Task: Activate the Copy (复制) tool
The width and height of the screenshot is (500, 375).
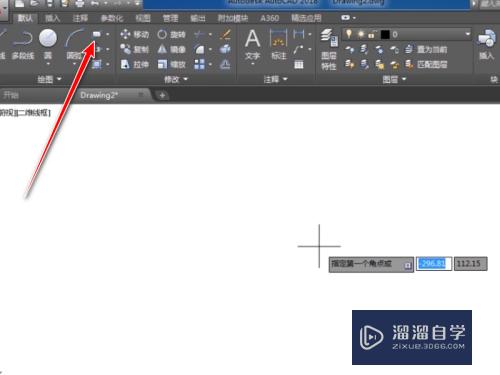Action: coord(134,49)
